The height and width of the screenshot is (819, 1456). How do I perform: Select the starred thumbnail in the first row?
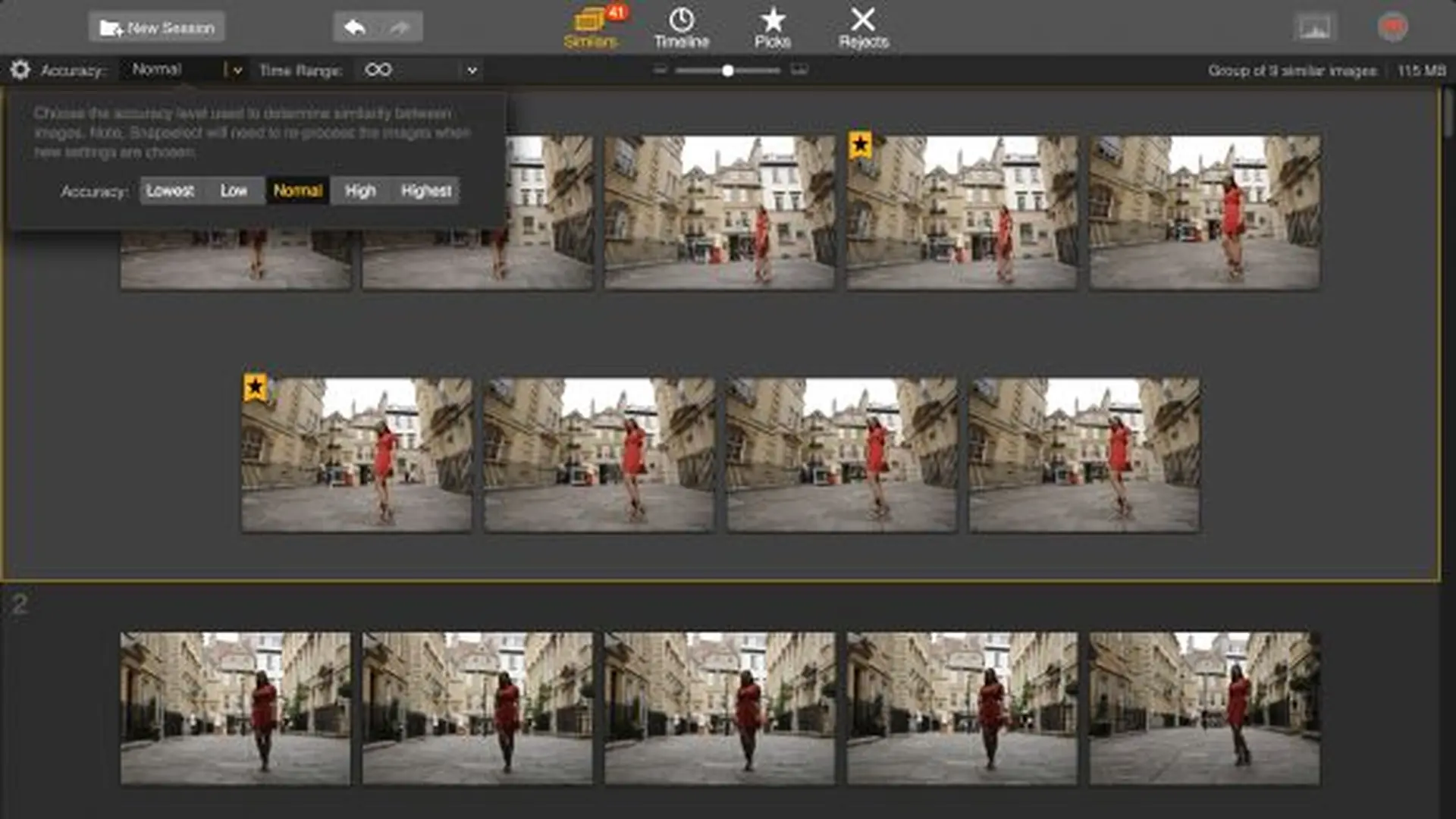(x=962, y=212)
